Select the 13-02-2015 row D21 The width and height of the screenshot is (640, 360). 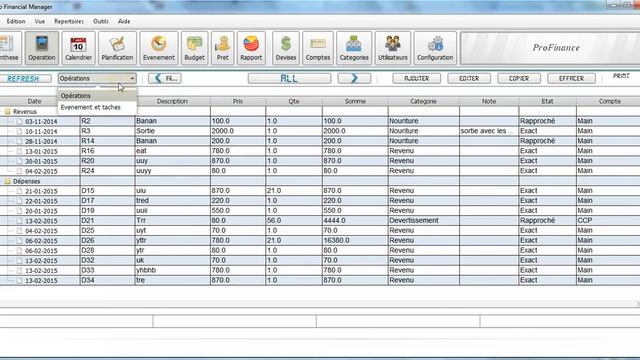pos(320,220)
